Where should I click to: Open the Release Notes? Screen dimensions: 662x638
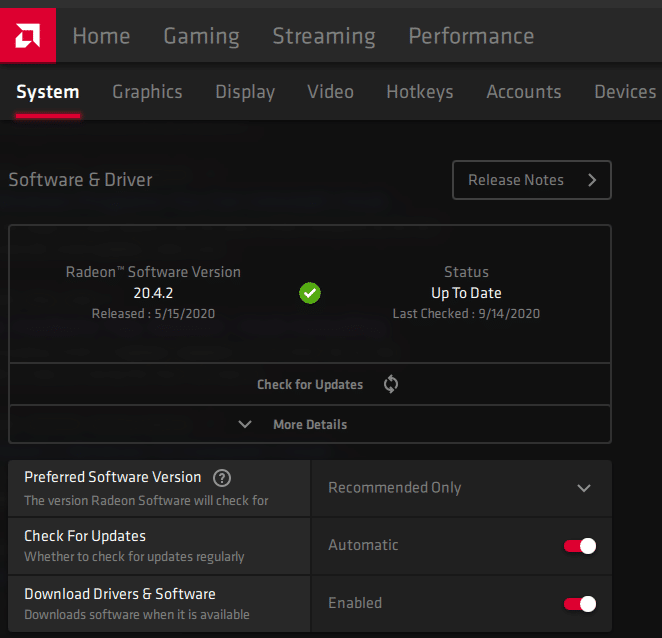[x=532, y=180]
